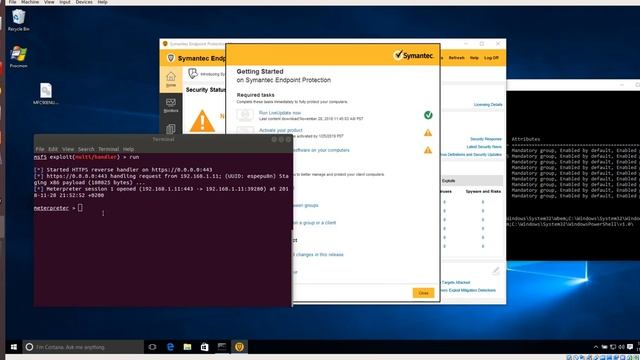This screenshot has width=640, height=360.
Task: Open the Windows Start menu
Action: tap(13, 347)
